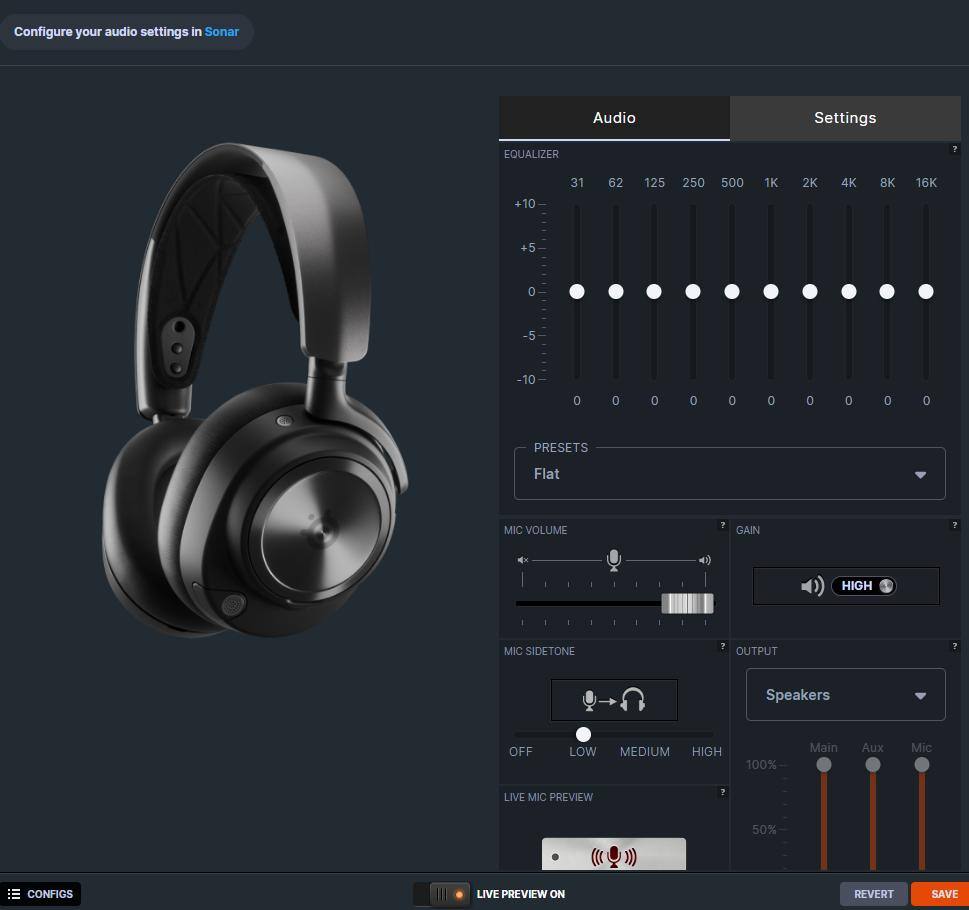Toggle the Live Preview On switch
This screenshot has height=910, width=969.
pyautogui.click(x=442, y=894)
